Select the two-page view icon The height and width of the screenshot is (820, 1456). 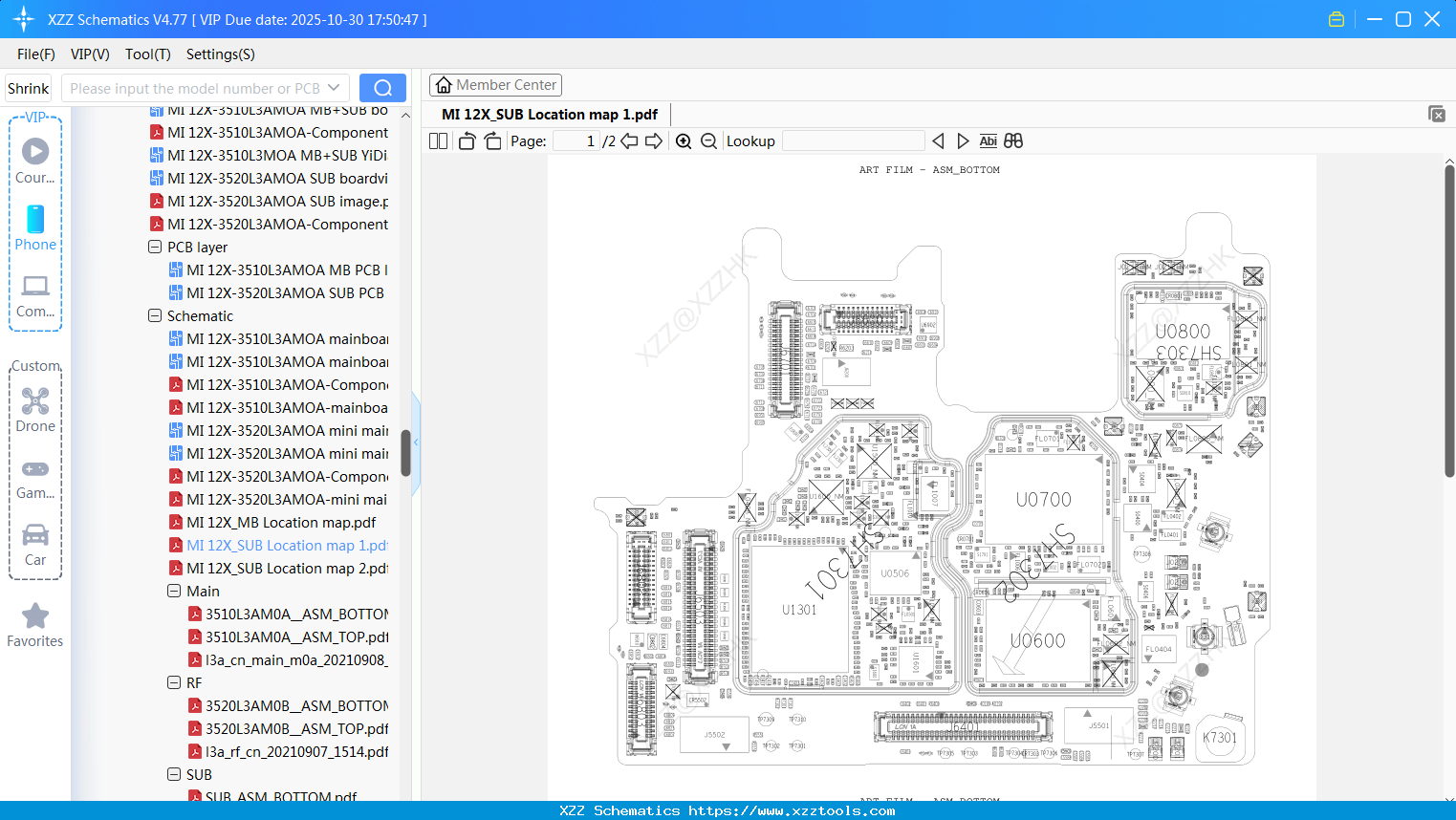tap(437, 140)
